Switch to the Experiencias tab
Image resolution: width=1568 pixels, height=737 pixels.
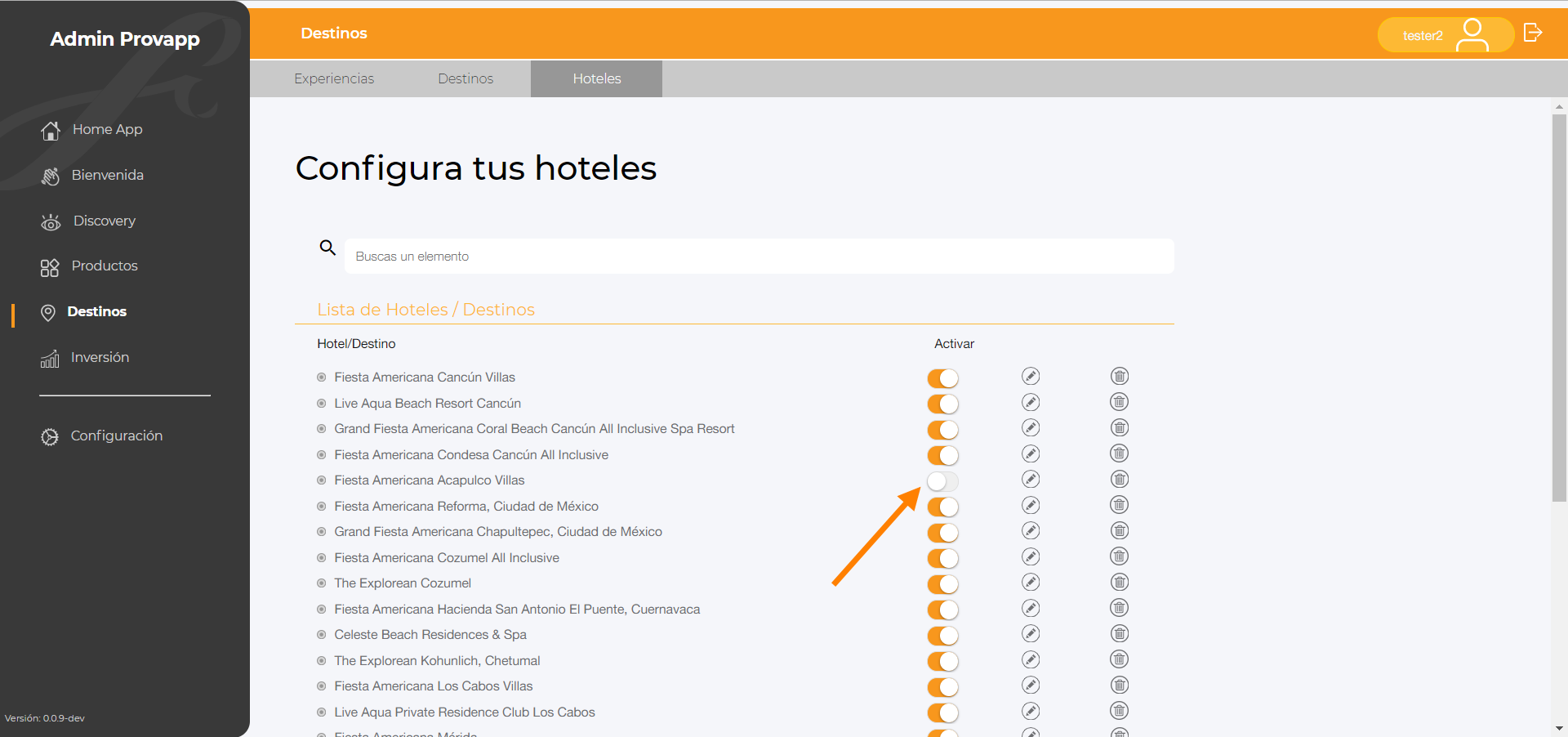(x=334, y=78)
